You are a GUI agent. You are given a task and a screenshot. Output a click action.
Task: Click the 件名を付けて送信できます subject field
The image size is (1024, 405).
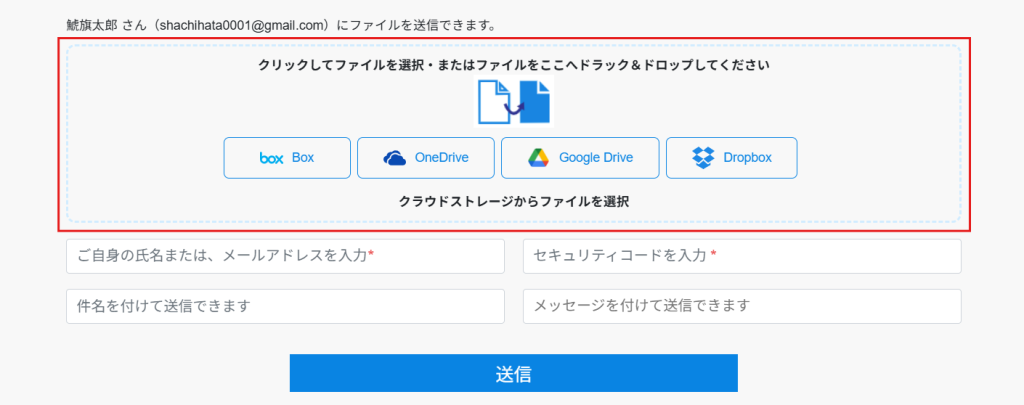[285, 306]
